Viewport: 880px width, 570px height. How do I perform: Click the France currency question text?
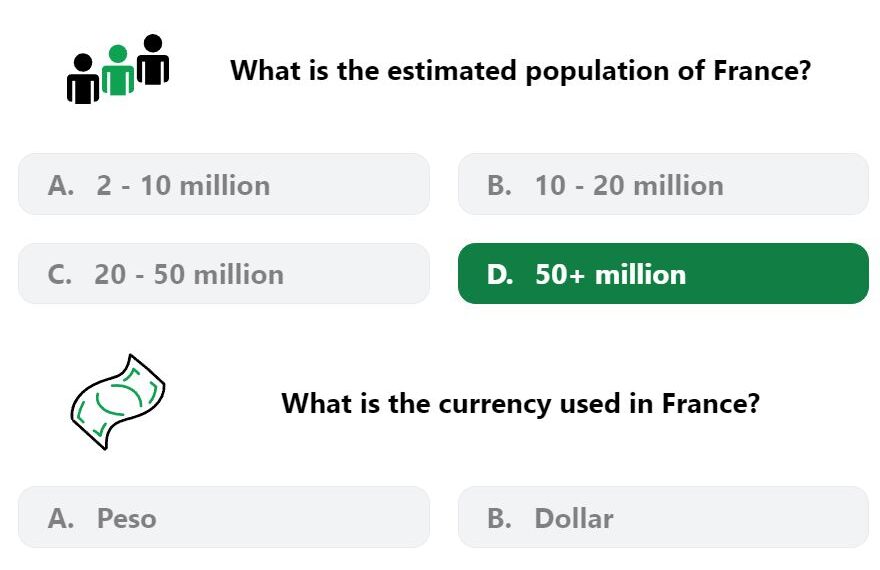[520, 403]
